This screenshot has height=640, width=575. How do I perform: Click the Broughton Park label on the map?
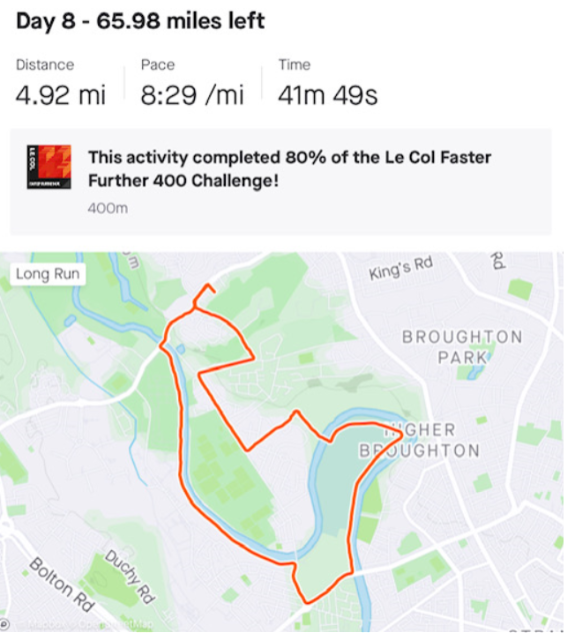(x=462, y=347)
